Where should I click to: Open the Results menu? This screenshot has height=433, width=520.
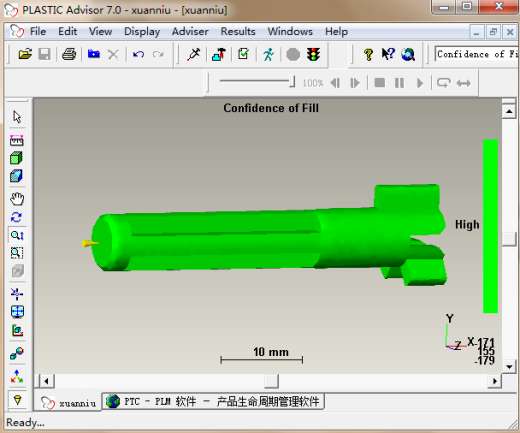coord(238,32)
